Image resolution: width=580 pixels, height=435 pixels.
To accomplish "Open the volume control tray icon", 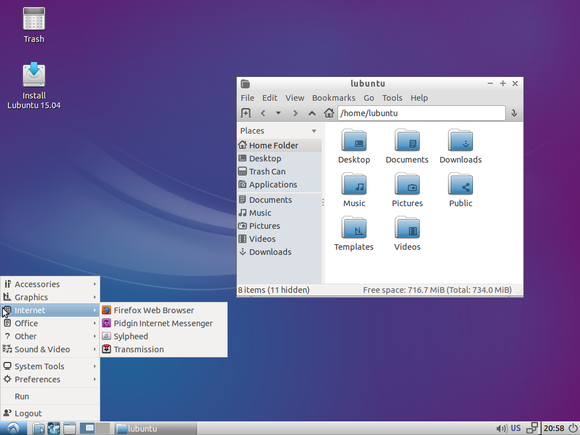I will [x=501, y=428].
